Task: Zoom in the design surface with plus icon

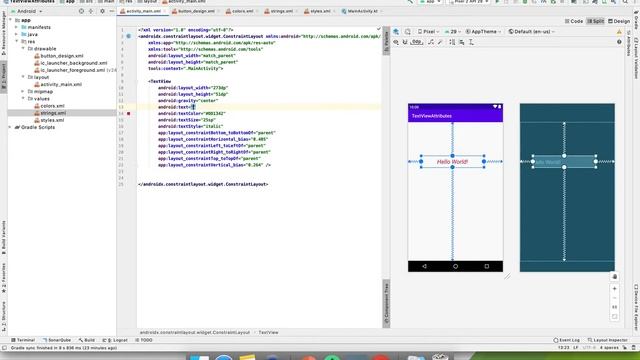Action: pyautogui.click(x=615, y=289)
